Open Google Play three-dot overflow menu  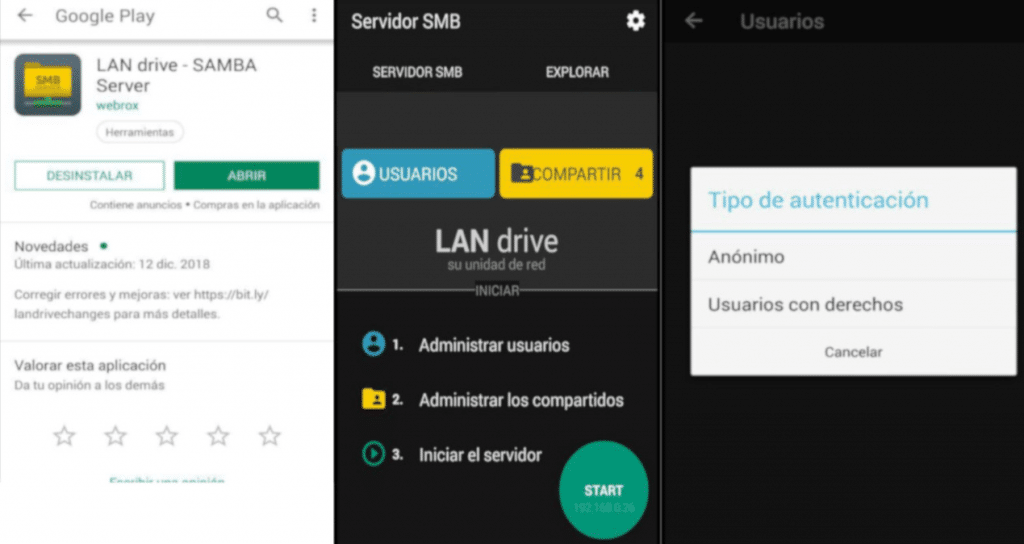314,16
